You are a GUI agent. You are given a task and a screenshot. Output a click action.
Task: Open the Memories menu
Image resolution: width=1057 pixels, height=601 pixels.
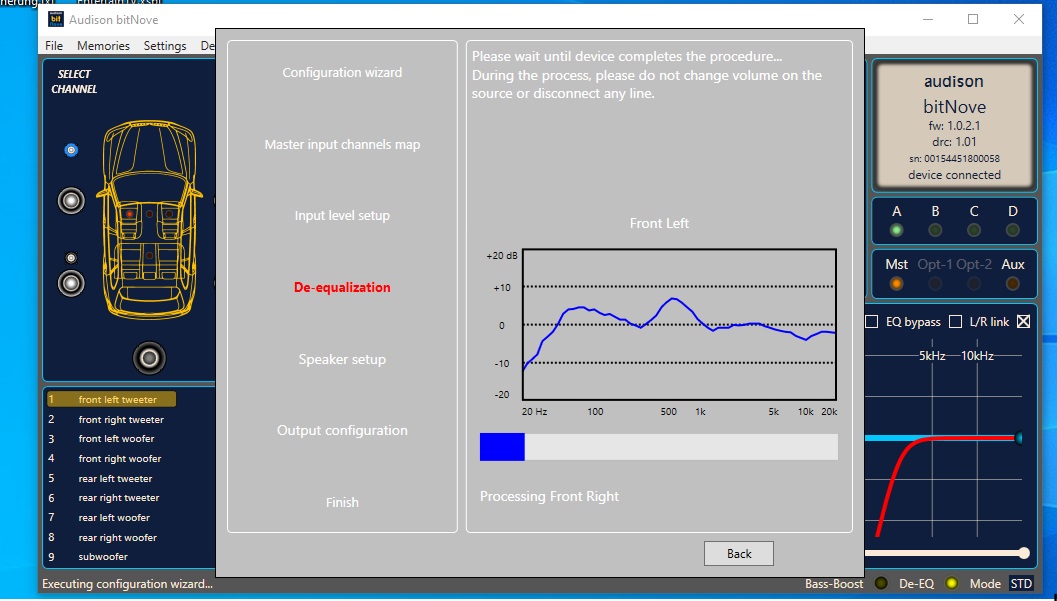[103, 46]
